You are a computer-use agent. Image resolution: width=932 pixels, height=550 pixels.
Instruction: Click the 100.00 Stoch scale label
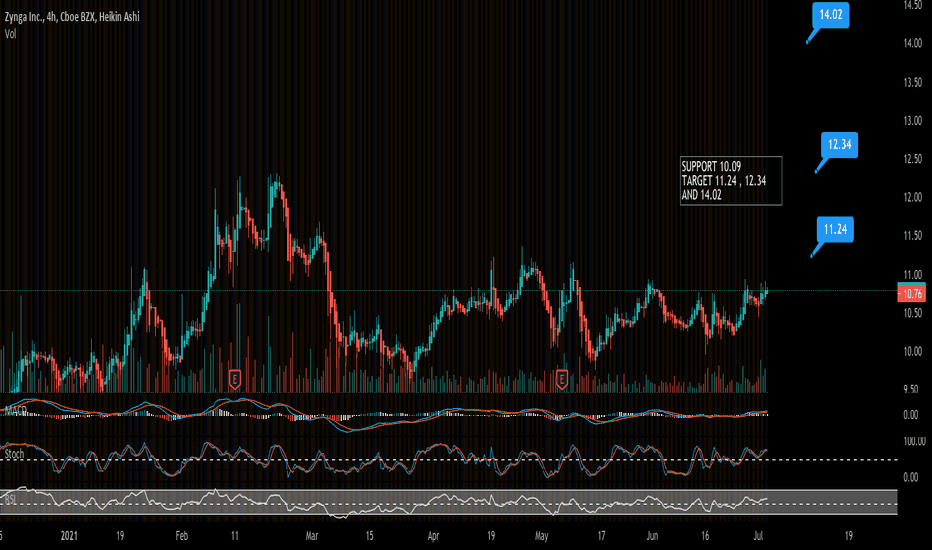point(914,441)
